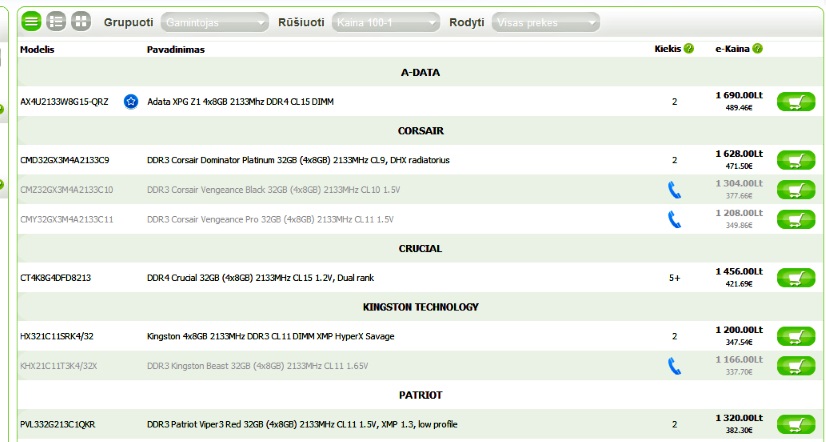The height and width of the screenshot is (442, 826).
Task: Add Kingston HyperX Savage to cart
Action: tap(795, 336)
